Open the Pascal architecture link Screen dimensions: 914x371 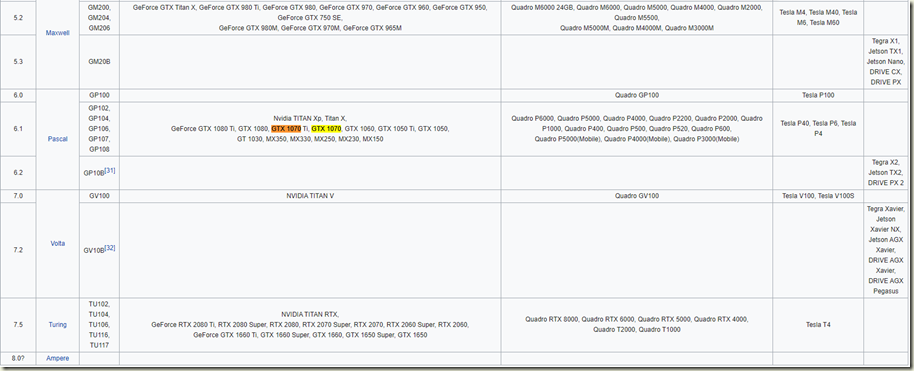pyautogui.click(x=57, y=139)
